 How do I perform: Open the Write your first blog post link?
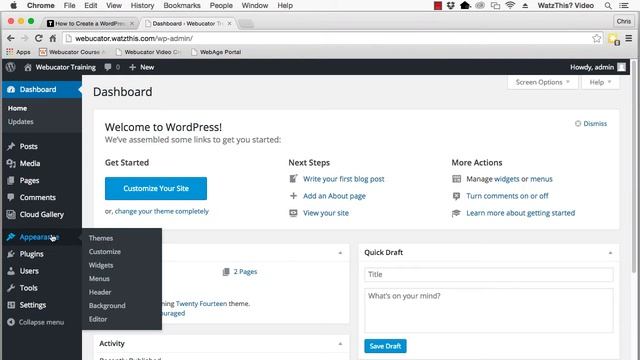coord(344,179)
